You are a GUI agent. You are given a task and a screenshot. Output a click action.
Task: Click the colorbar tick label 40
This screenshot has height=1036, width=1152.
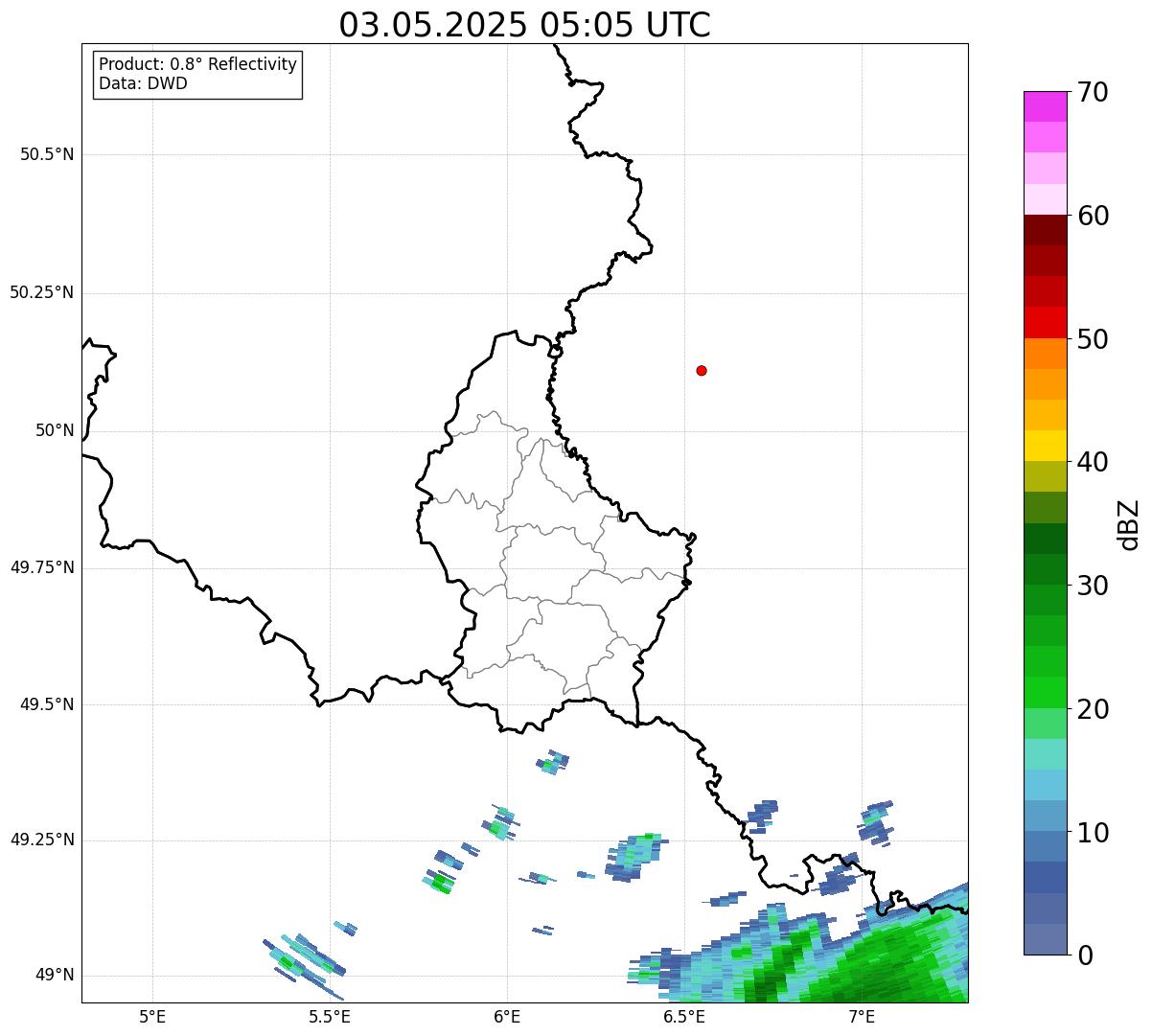(x=1093, y=462)
